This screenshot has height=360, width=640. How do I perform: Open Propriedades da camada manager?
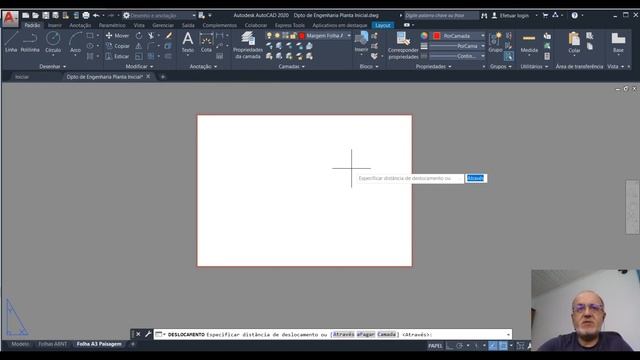pyautogui.click(x=248, y=45)
